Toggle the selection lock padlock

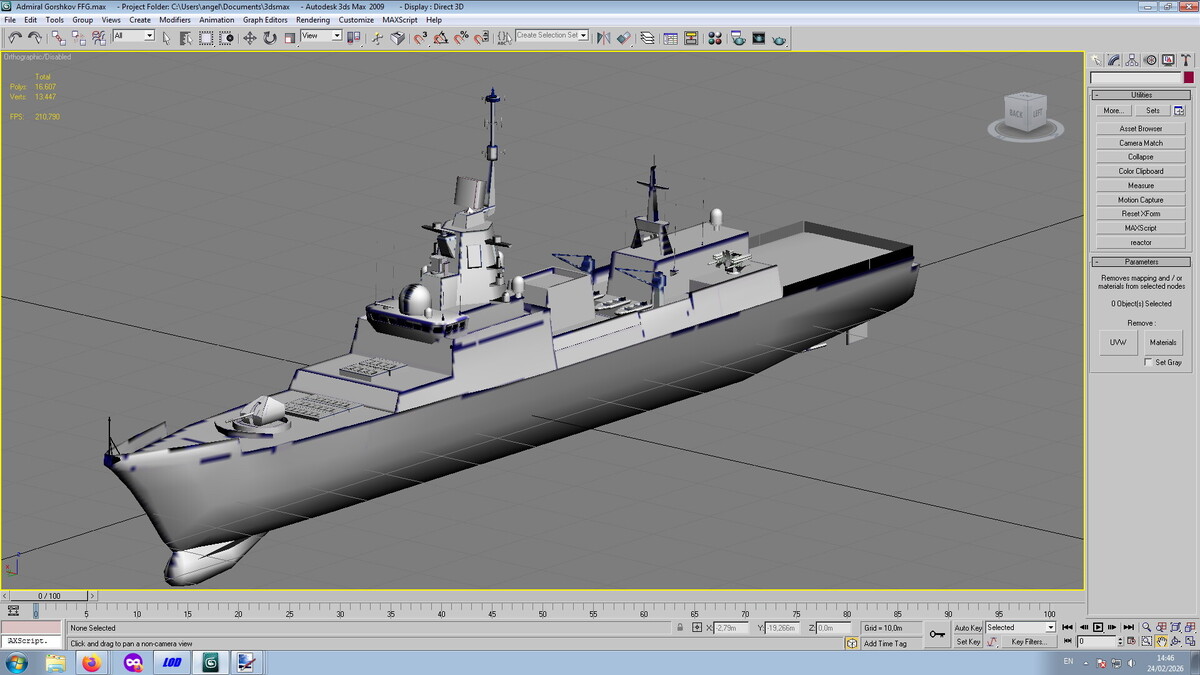(680, 627)
